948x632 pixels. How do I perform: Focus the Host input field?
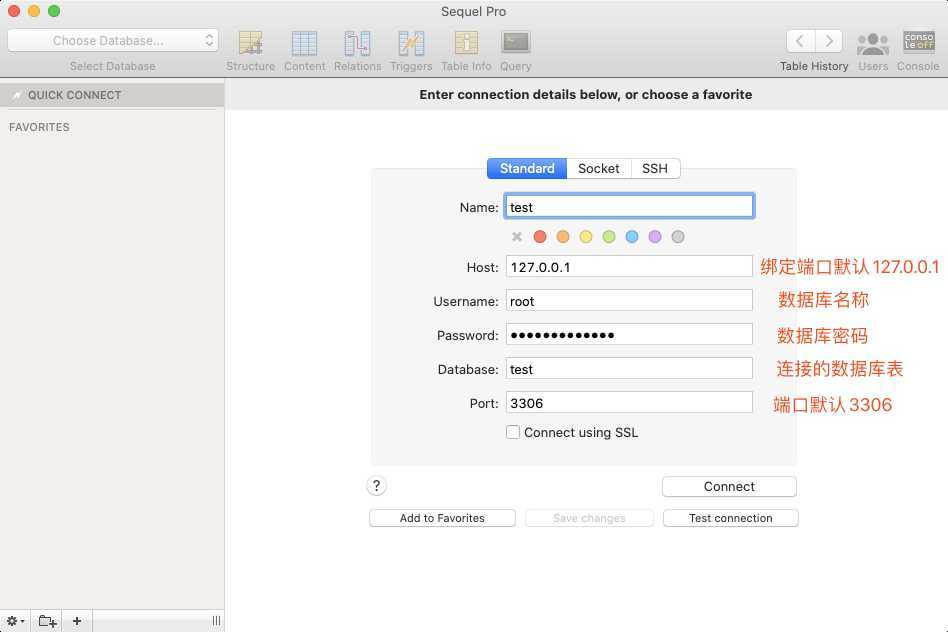[x=629, y=267]
